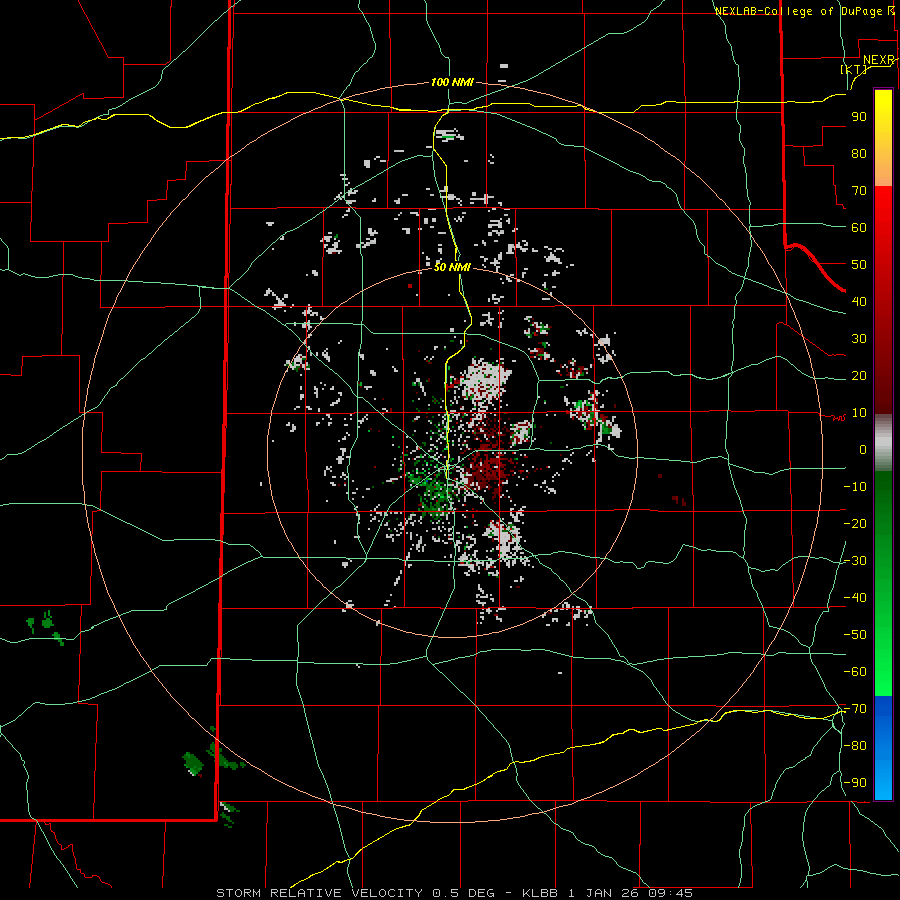This screenshot has width=900, height=900.
Task: Click the 60 value on the velocity legend
Action: coord(859,227)
